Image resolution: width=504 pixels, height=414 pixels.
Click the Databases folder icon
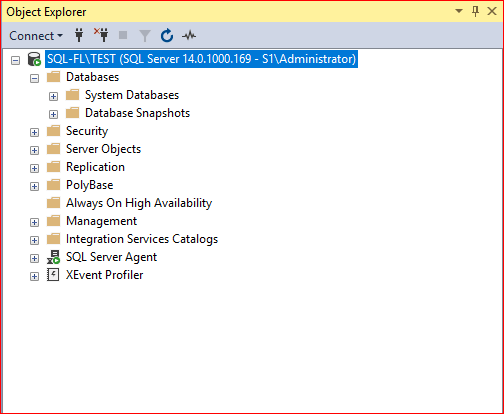pyautogui.click(x=53, y=77)
